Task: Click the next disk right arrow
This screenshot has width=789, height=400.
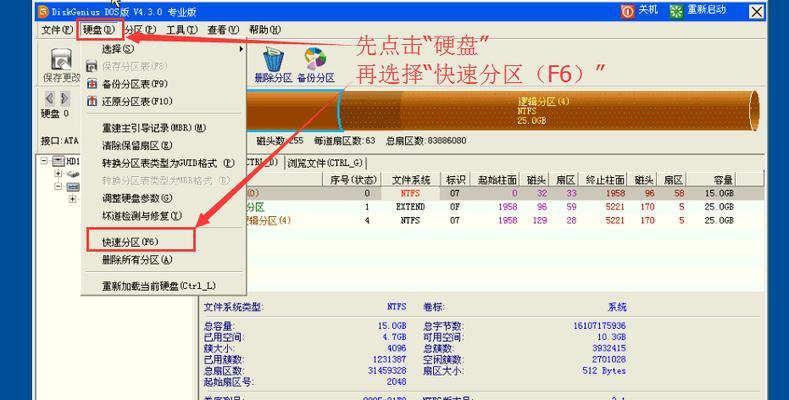Action: (64, 98)
